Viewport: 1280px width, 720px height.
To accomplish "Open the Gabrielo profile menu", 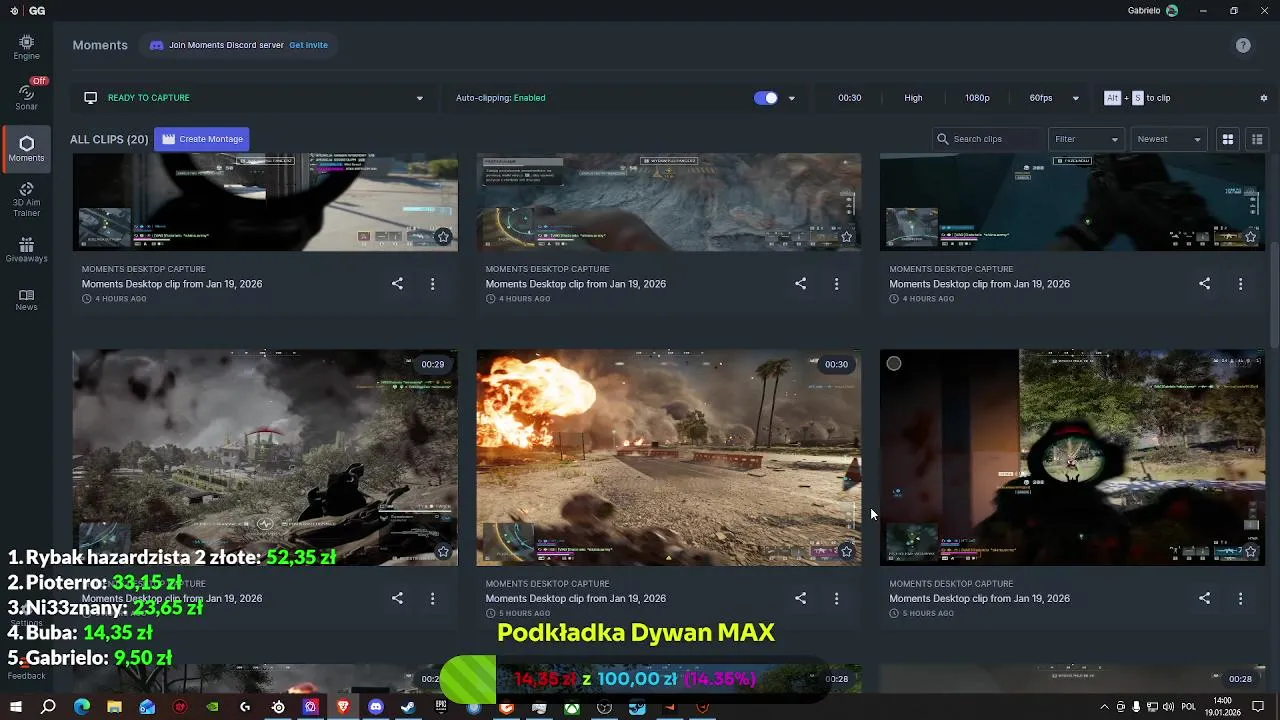I will click(x=1152, y=11).
